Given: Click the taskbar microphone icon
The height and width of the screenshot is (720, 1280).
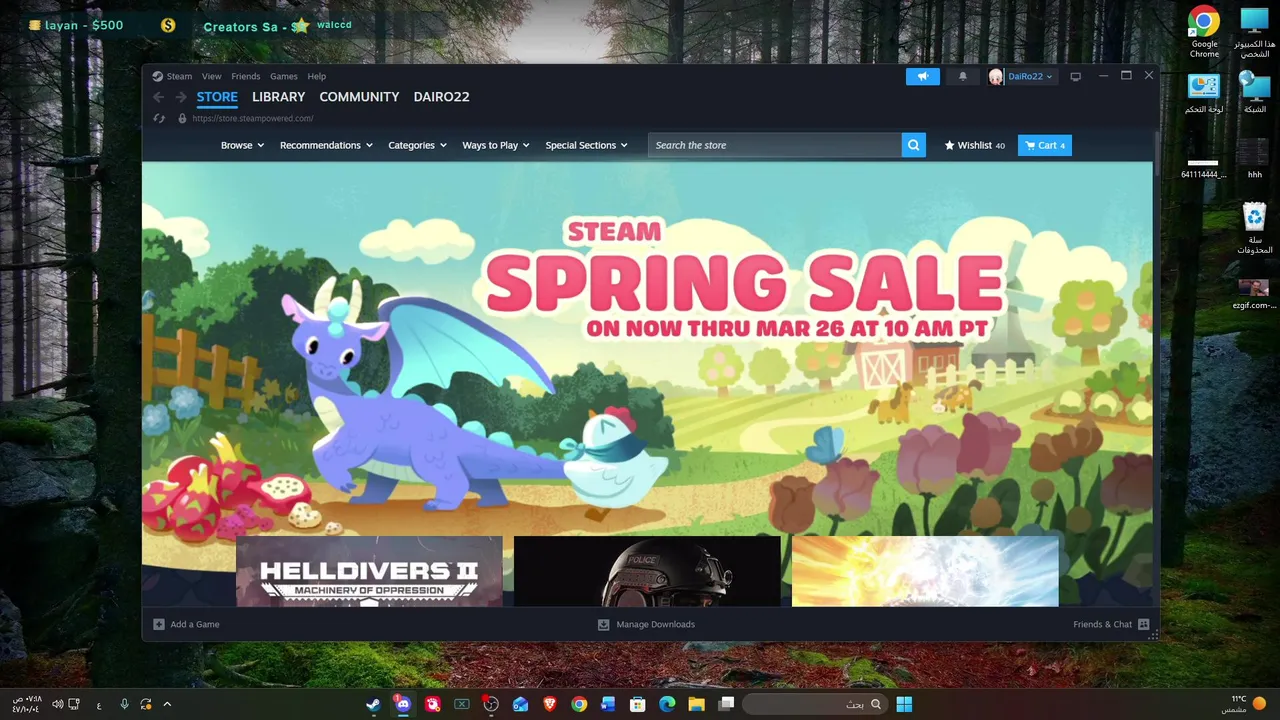Looking at the screenshot, I should click(x=124, y=704).
